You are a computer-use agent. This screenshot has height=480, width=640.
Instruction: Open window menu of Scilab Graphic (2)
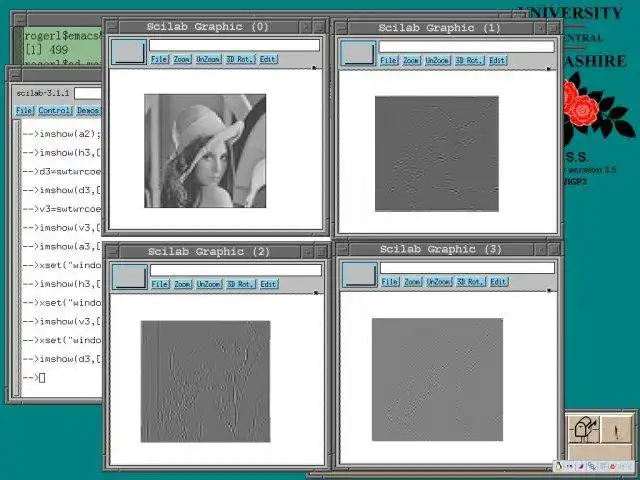point(113,251)
